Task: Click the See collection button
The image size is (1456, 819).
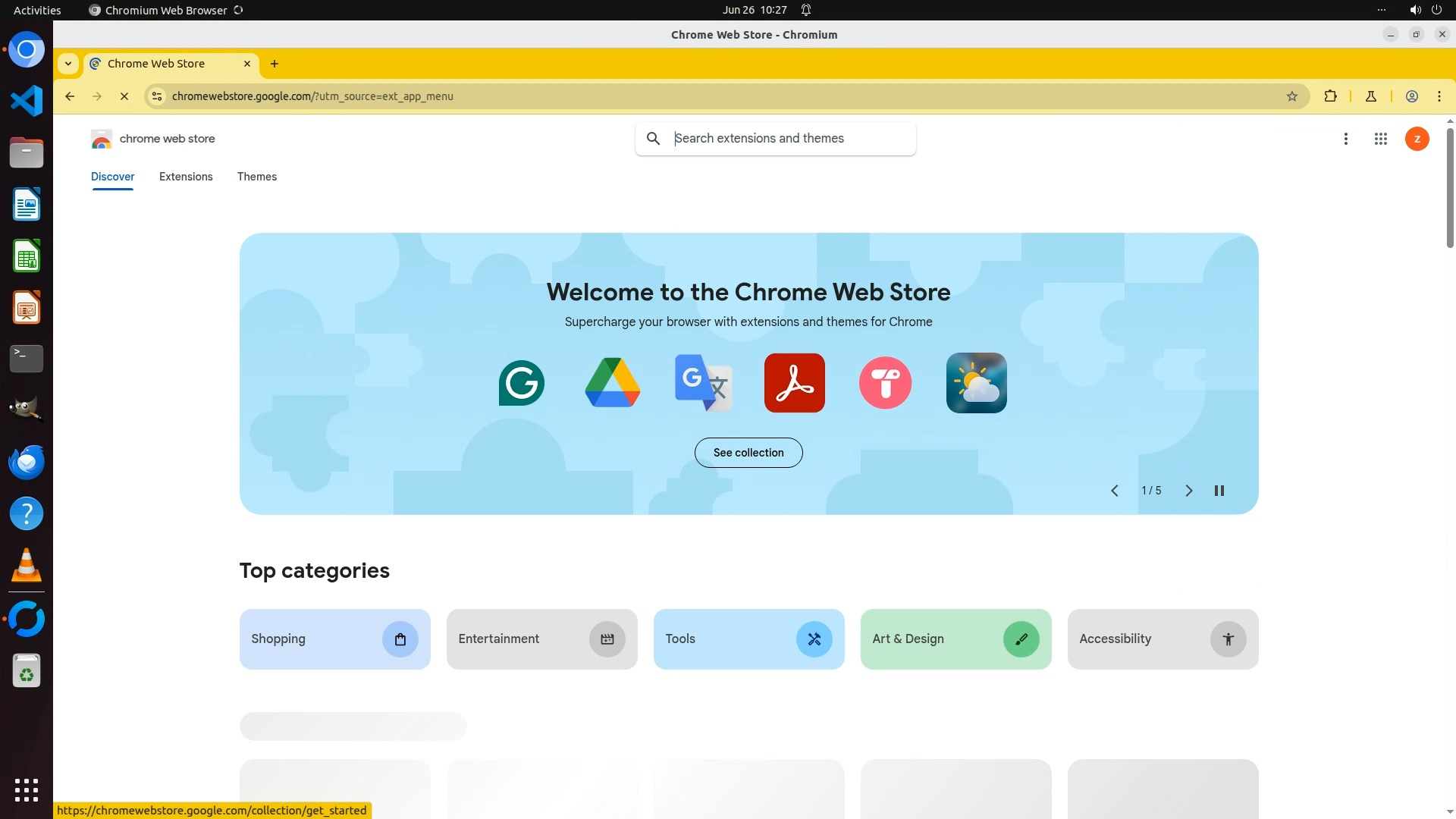Action: pyautogui.click(x=748, y=453)
